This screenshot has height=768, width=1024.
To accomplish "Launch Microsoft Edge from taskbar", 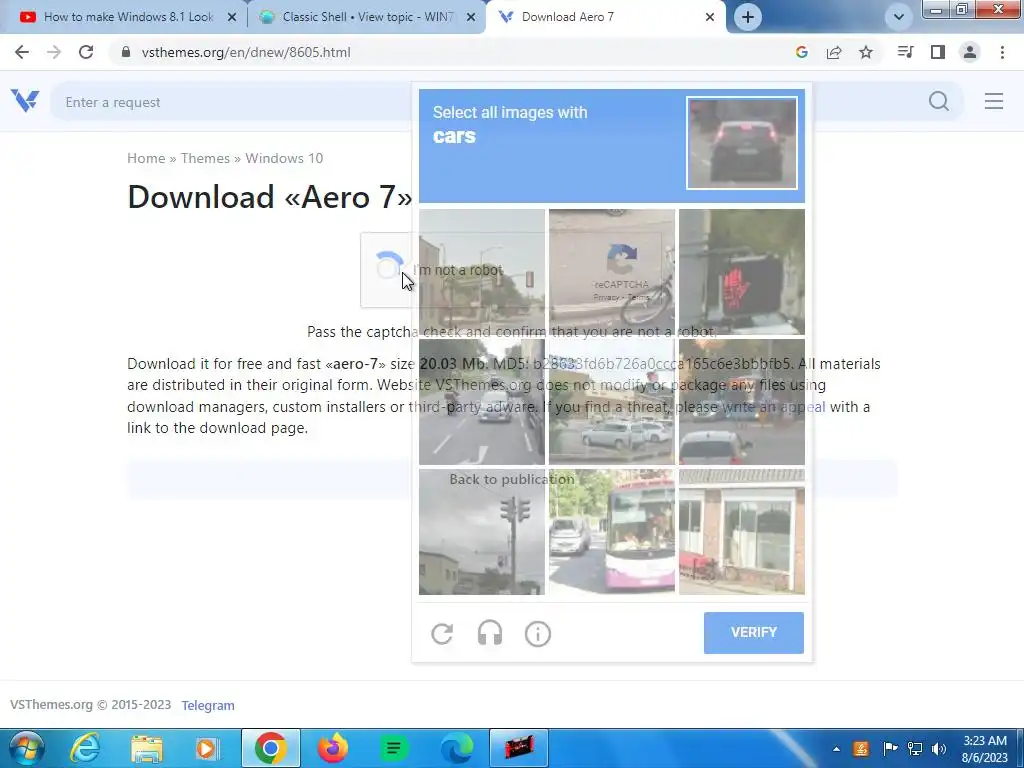I will click(456, 748).
